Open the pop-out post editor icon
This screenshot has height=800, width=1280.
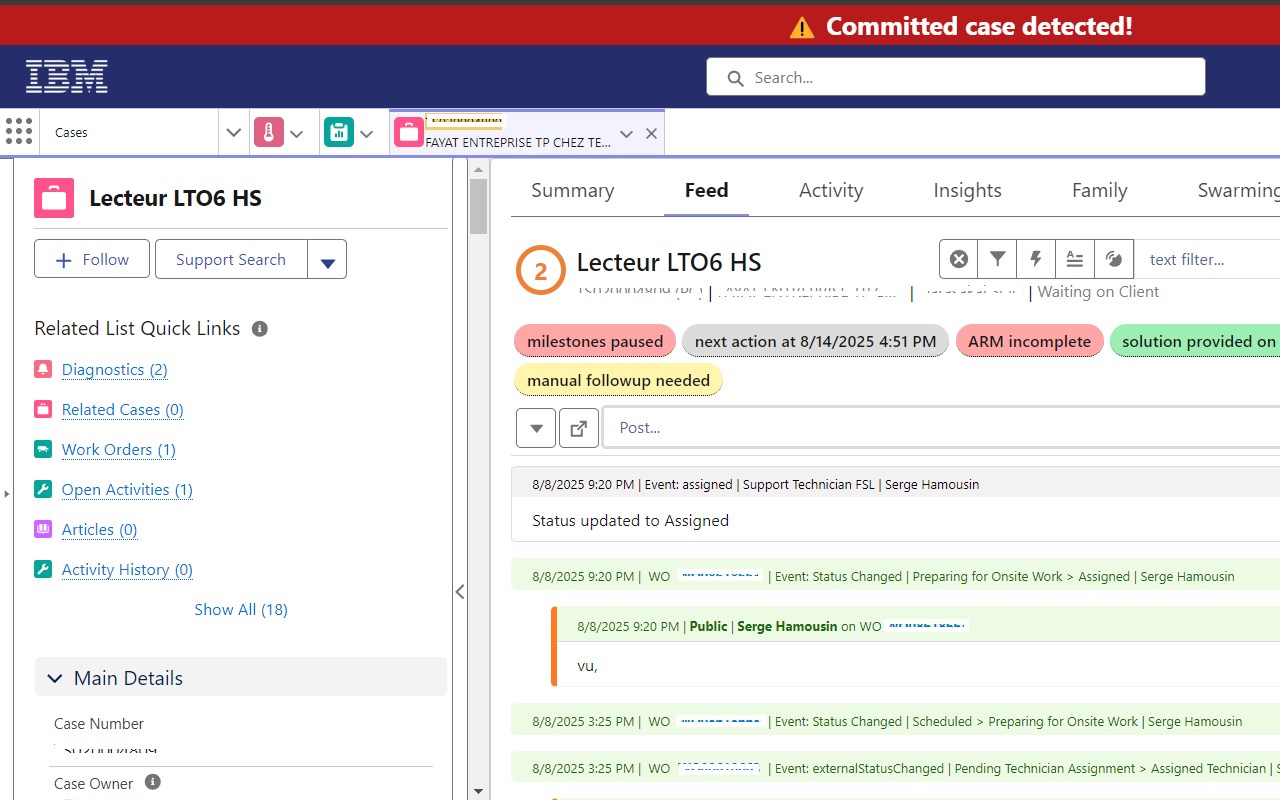(578, 428)
